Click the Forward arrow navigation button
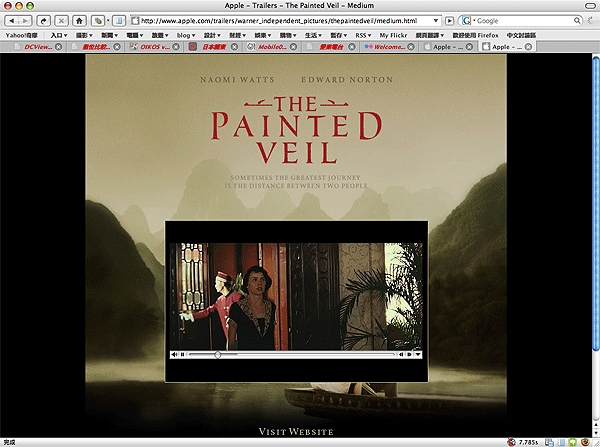 pos(25,21)
